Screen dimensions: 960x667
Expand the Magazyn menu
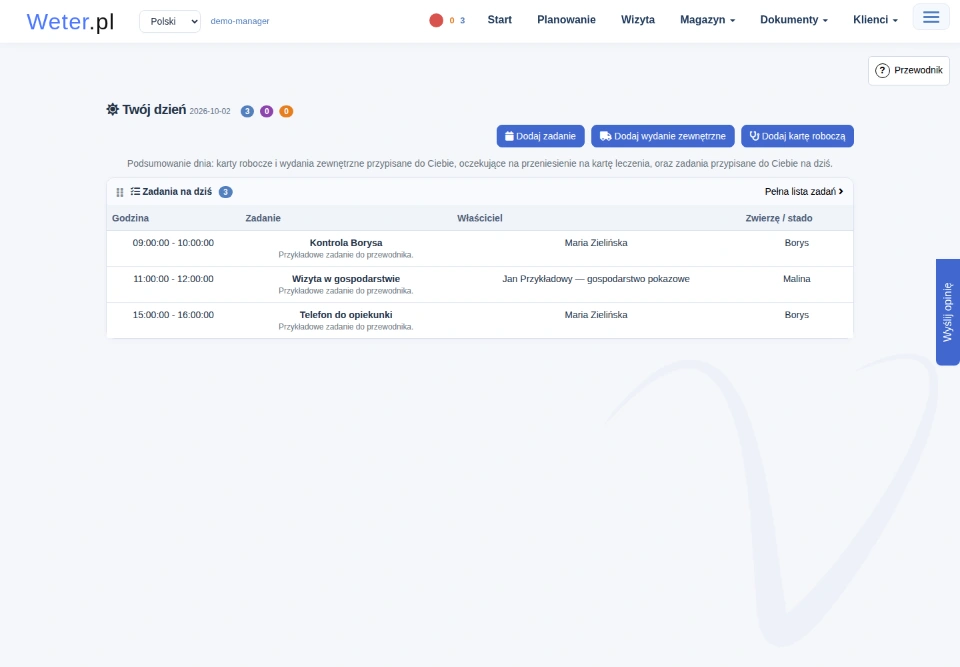point(707,20)
